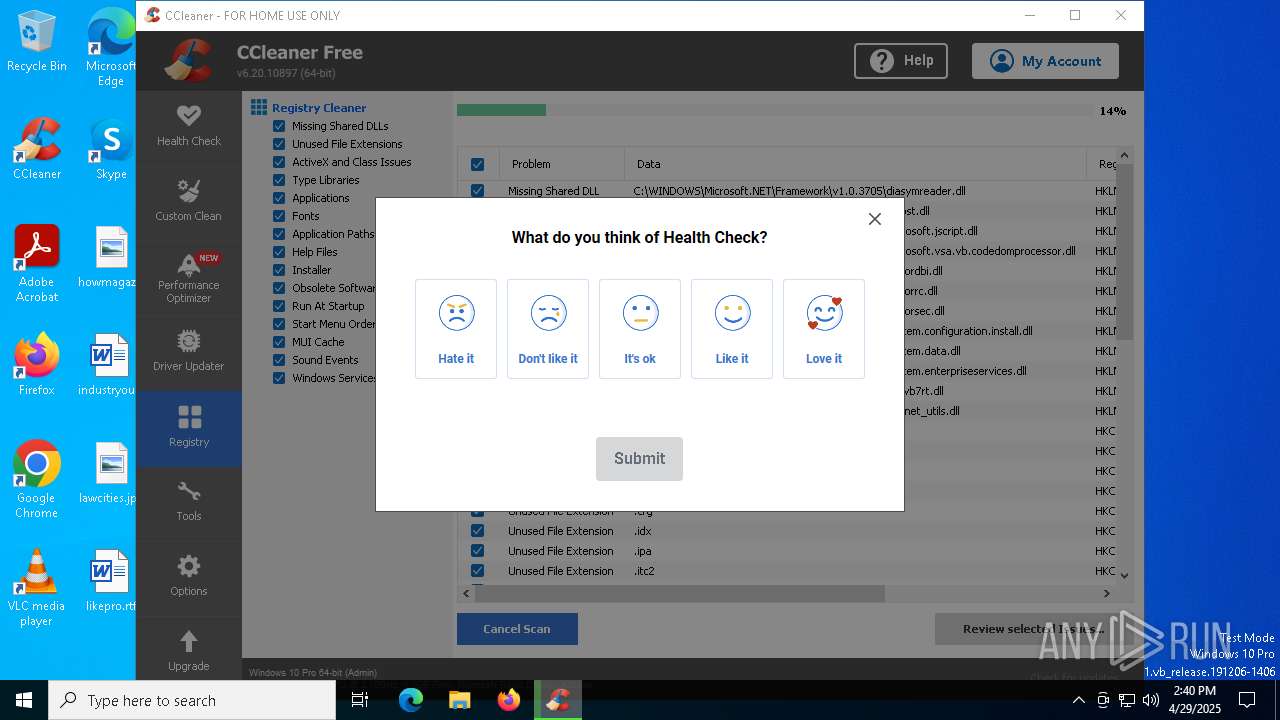
Task: Open Firefox from the taskbar
Action: 509,700
